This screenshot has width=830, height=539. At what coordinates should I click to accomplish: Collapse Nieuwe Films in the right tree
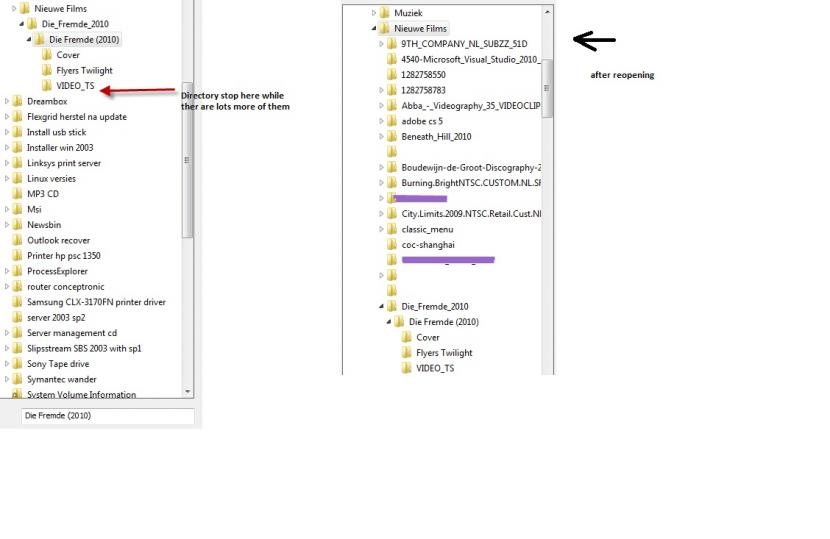tap(374, 29)
